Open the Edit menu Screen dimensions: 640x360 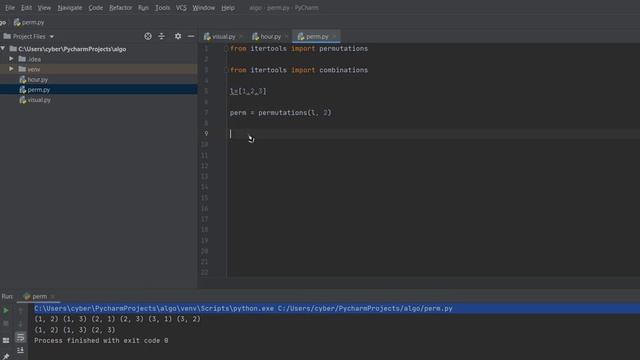tap(26, 8)
